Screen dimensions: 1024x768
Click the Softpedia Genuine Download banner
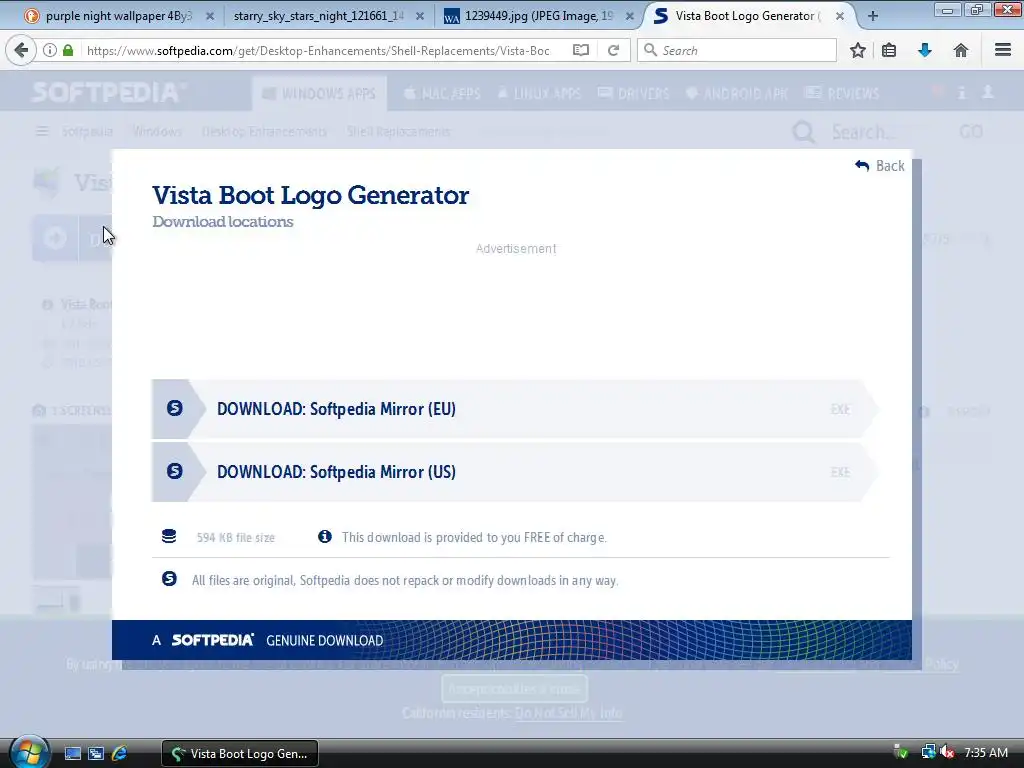pyautogui.click(x=511, y=640)
